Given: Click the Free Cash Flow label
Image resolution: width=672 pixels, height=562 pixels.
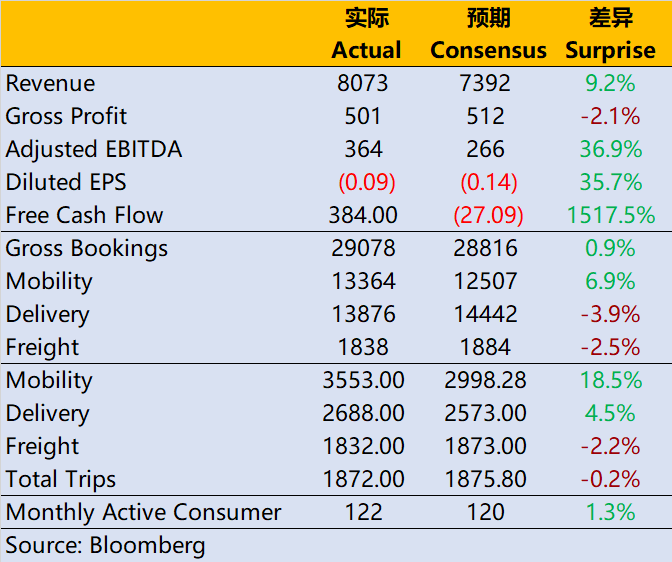Looking at the screenshot, I should tap(84, 216).
